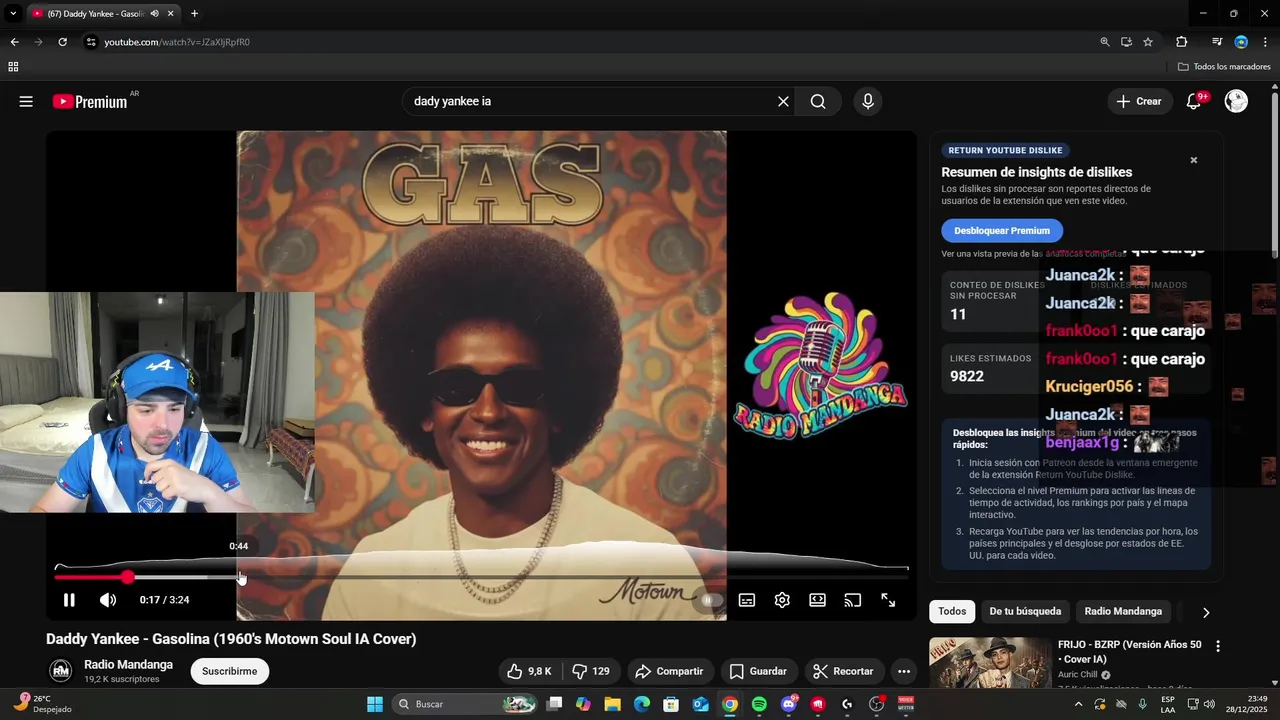
Task: Show more filter chips with the arrow
Action: [1205, 612]
